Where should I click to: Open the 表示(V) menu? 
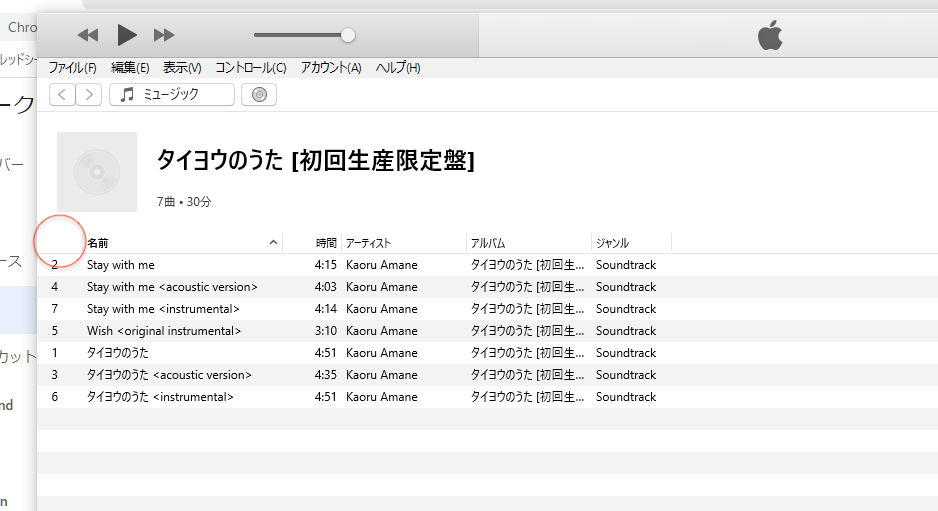(x=182, y=68)
